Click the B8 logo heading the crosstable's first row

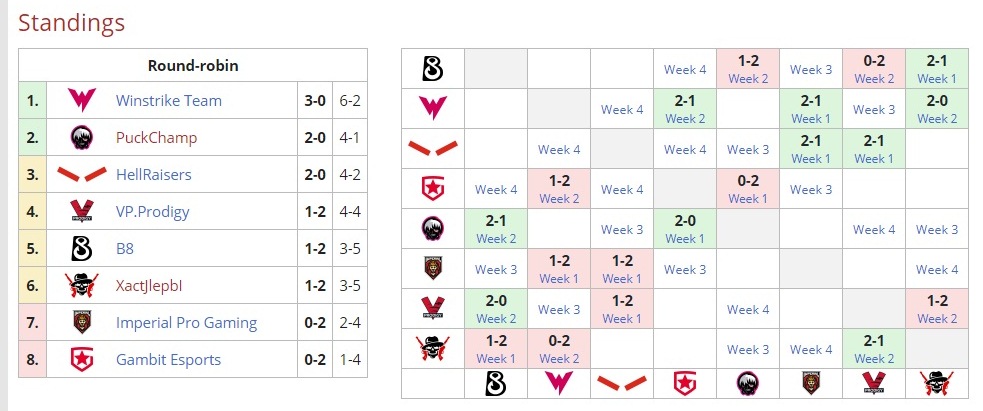pyautogui.click(x=433, y=69)
